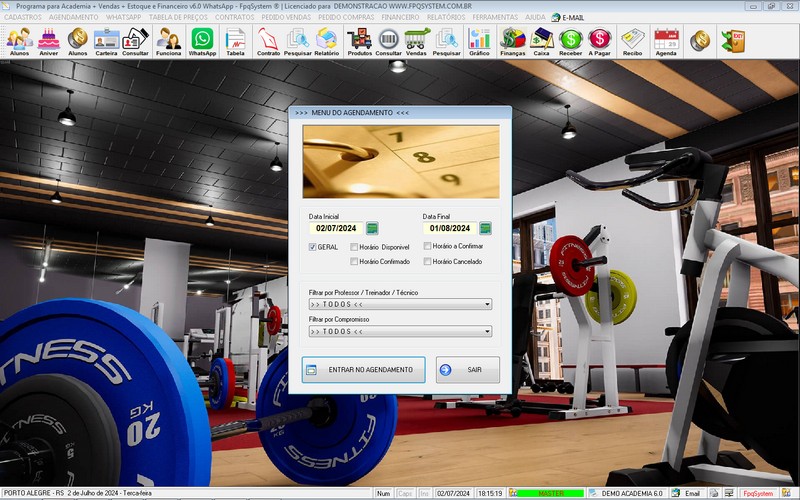Click the 02/07/2024 date in status bar
800x500 pixels.
click(454, 493)
